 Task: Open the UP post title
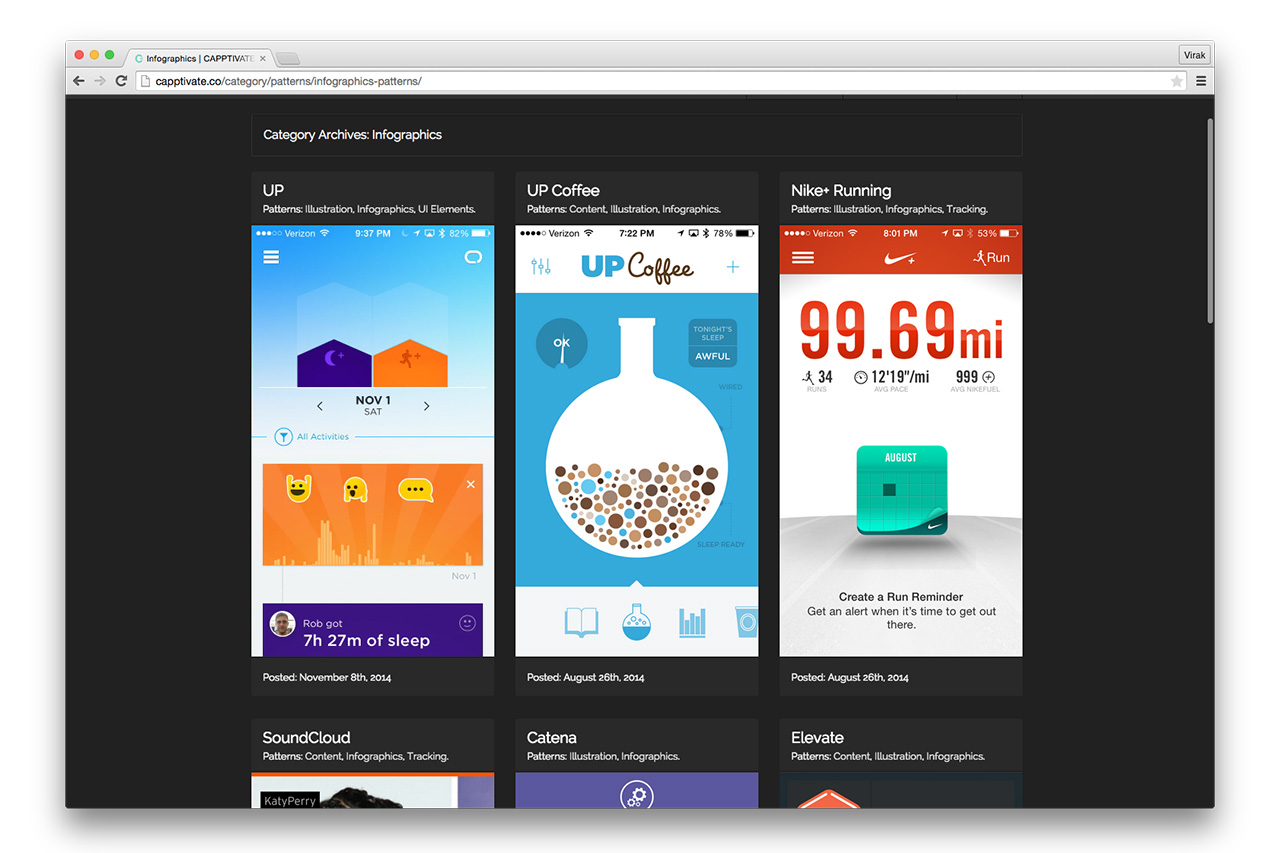click(x=273, y=190)
